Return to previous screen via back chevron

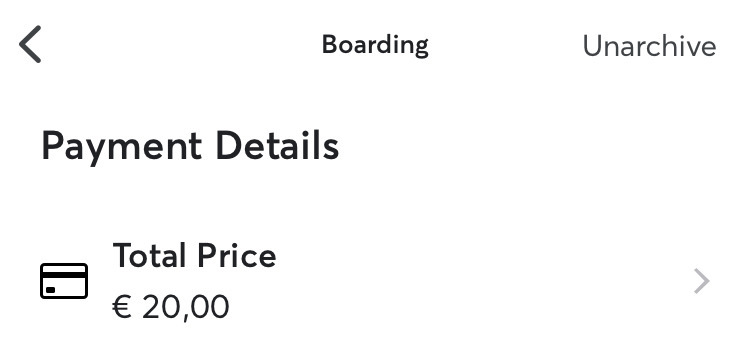[x=30, y=44]
